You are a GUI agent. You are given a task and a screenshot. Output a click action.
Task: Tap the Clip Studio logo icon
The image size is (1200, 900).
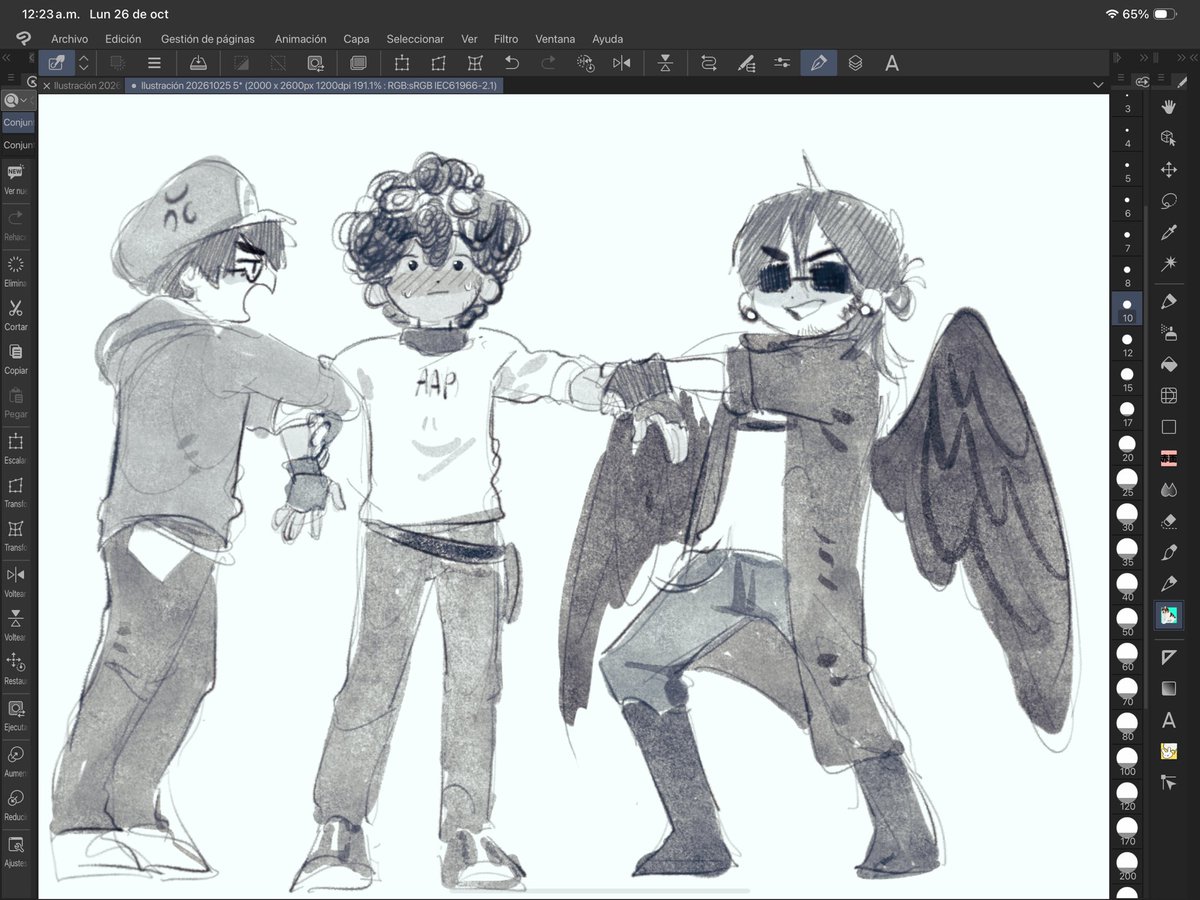coord(22,39)
